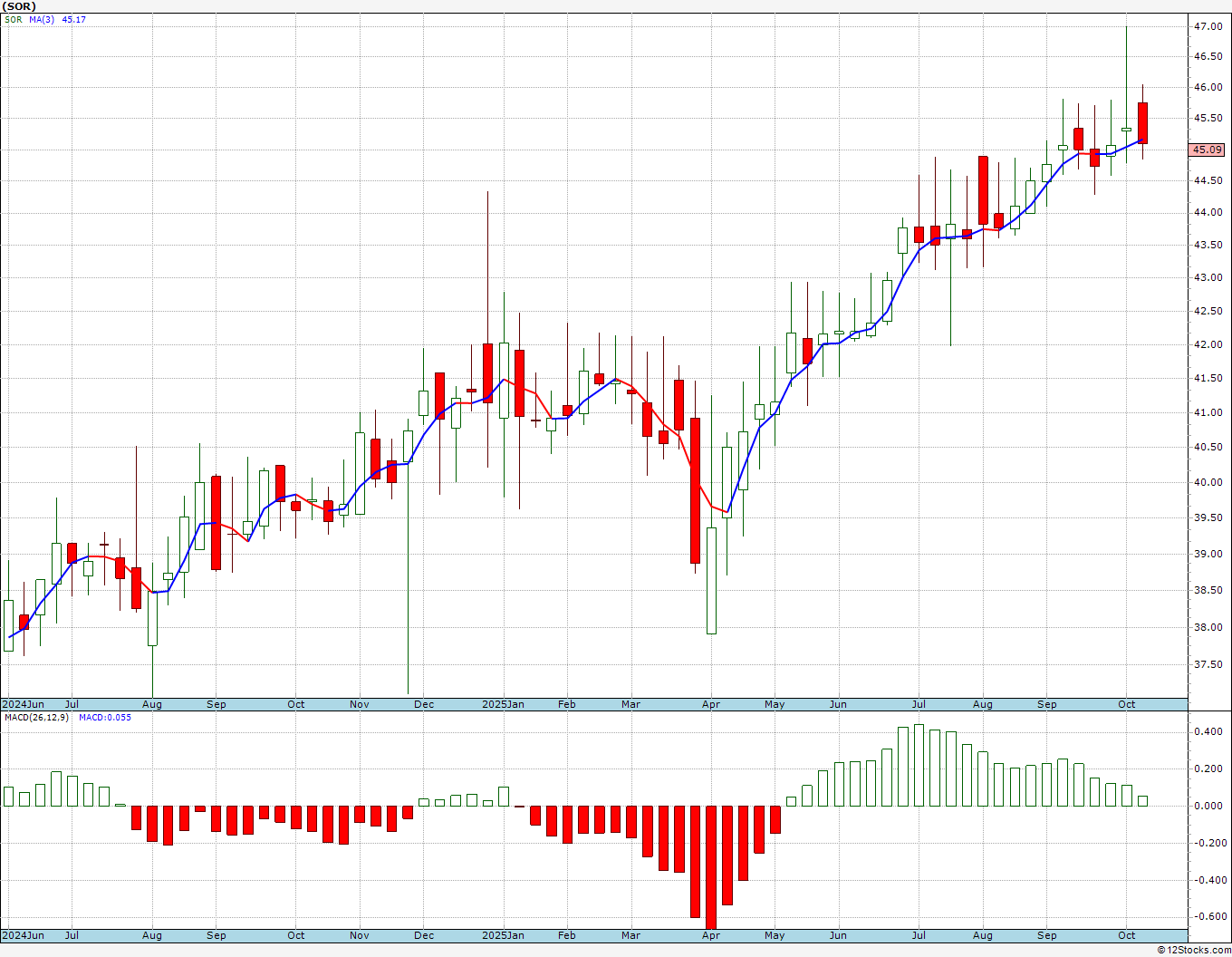This screenshot has height=957, width=1232.
Task: Select "Mar" on the MACD panel time axis
Action: [x=631, y=936]
